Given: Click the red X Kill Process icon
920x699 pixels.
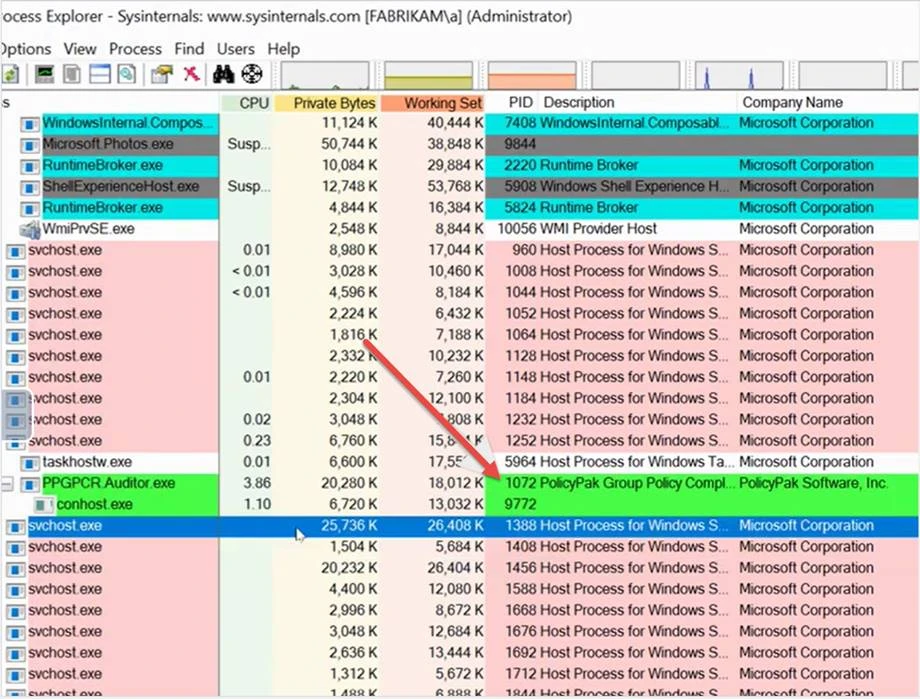Looking at the screenshot, I should click(191, 75).
